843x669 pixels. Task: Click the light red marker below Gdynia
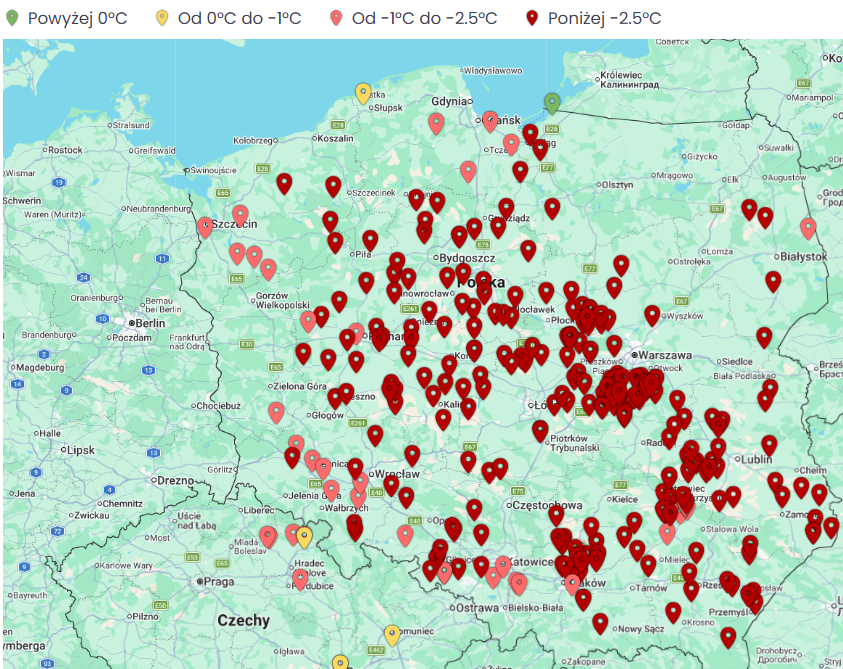(436, 123)
